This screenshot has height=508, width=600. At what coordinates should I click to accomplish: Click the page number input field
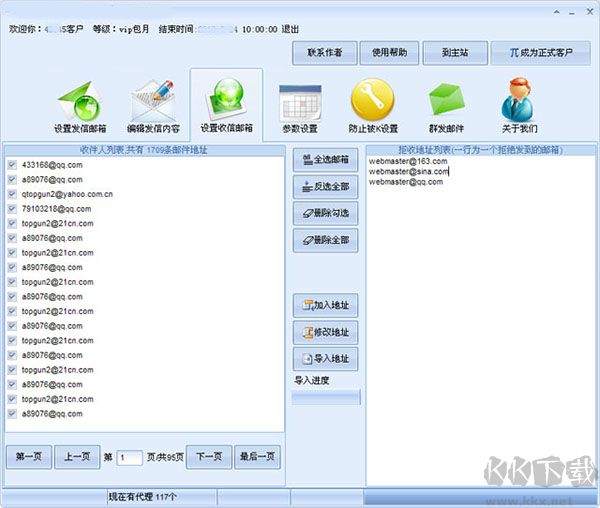click(129, 457)
